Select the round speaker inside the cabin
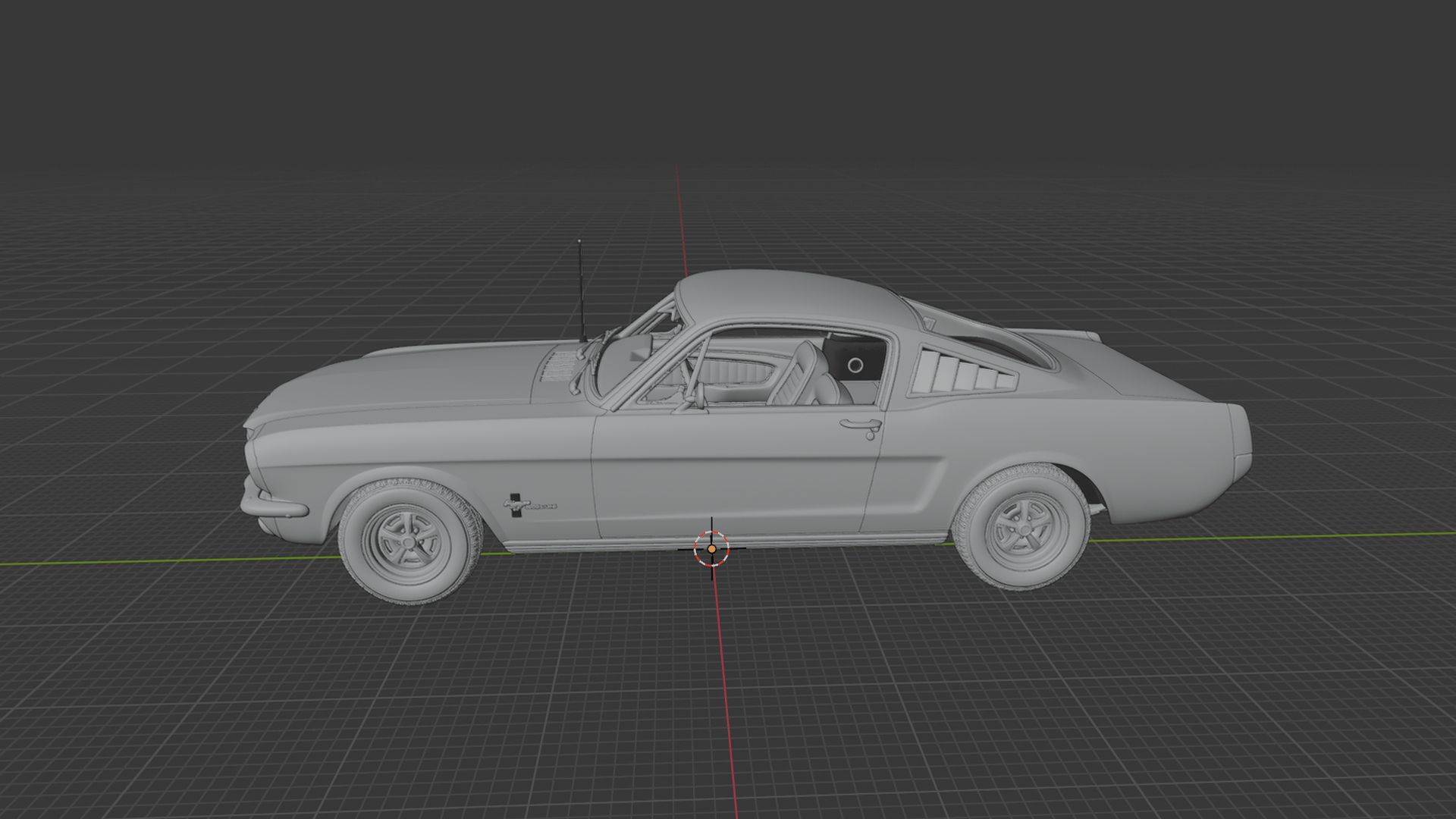 pyautogui.click(x=855, y=366)
